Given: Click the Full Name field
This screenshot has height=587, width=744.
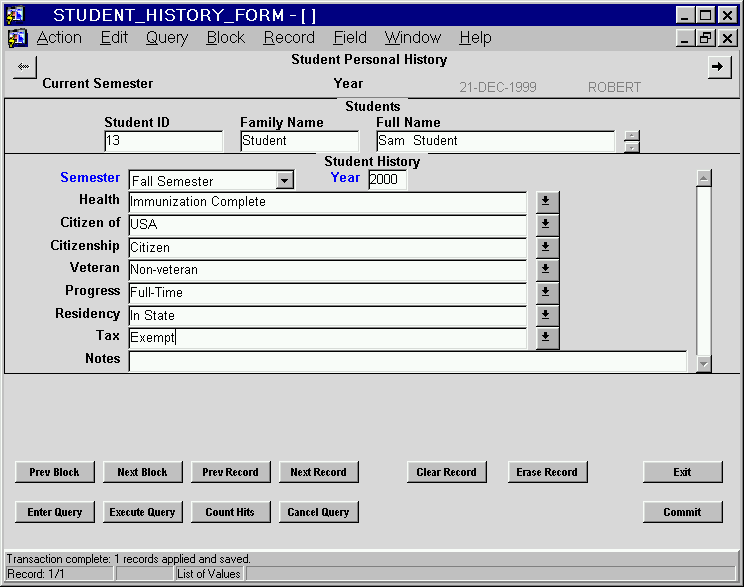Looking at the screenshot, I should pos(495,141).
